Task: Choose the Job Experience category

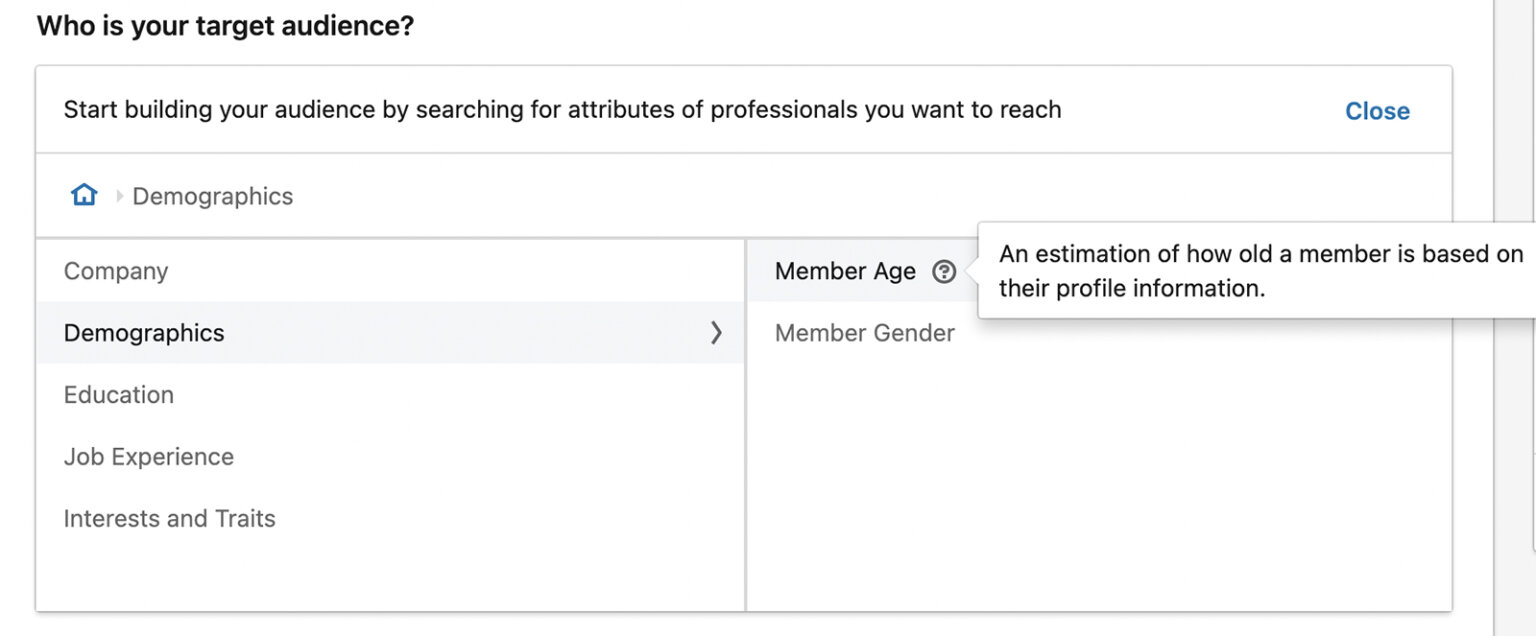Action: pyautogui.click(x=148, y=456)
